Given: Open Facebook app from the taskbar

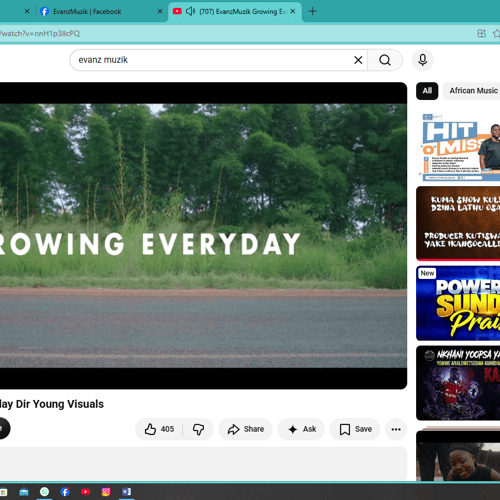Looking at the screenshot, I should click(65, 492).
